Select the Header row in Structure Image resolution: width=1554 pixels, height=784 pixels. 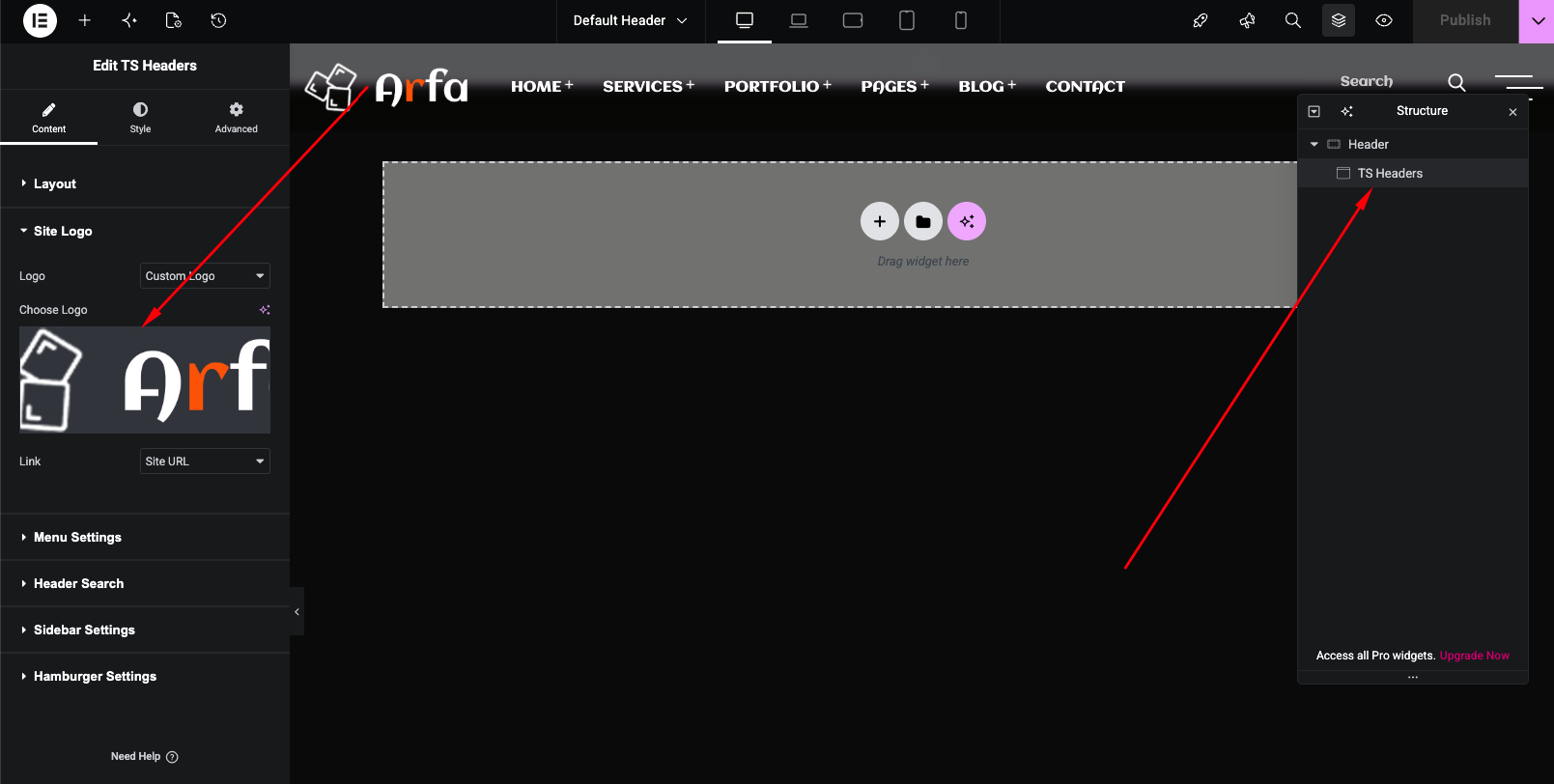click(x=1413, y=144)
